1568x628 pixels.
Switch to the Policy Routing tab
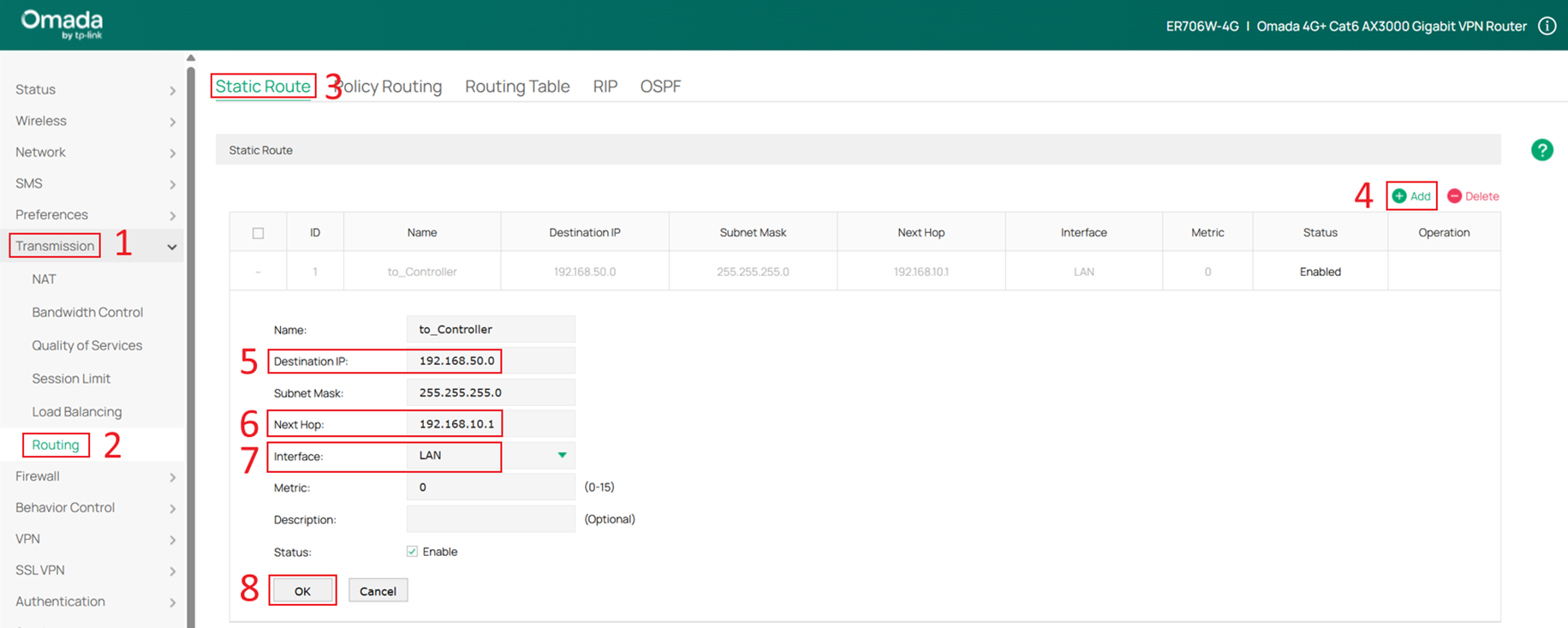[x=389, y=87]
